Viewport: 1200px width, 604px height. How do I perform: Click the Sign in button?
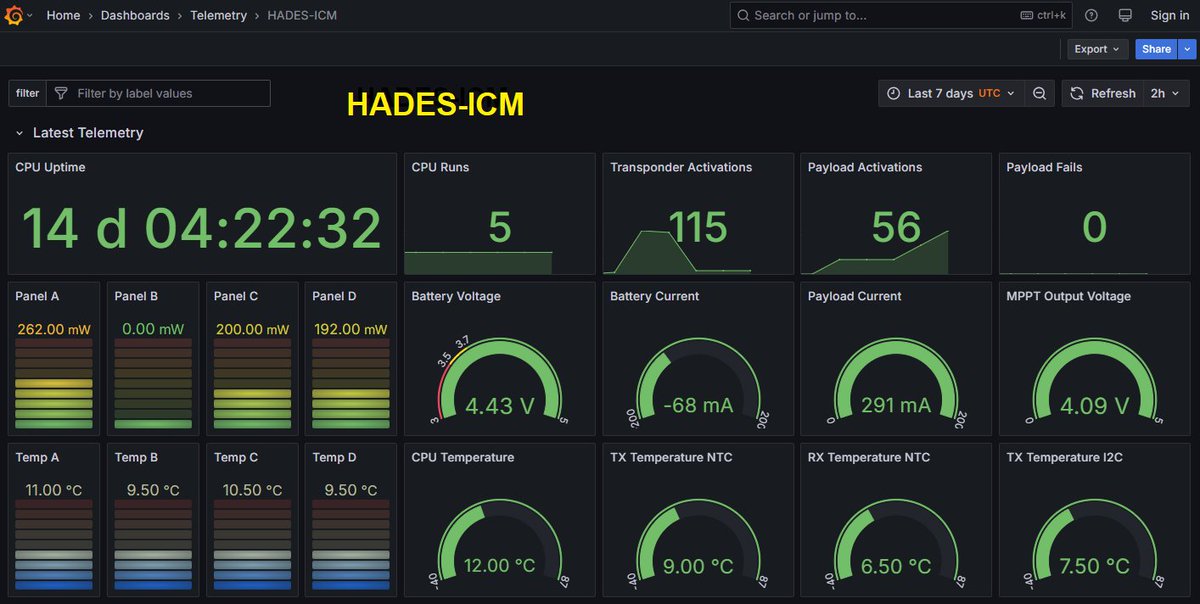[1169, 15]
